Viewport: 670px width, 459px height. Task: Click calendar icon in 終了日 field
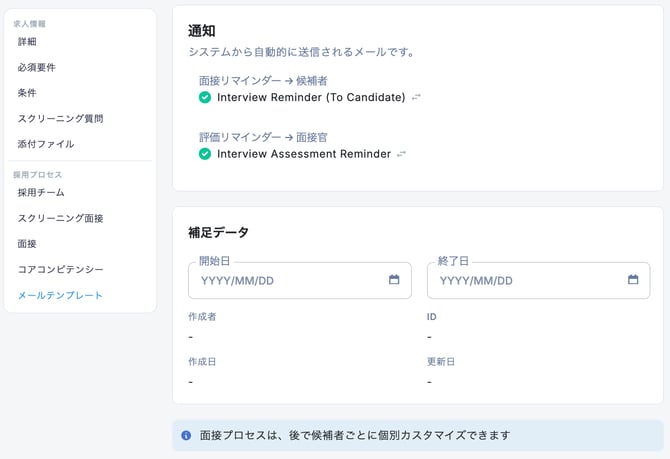point(633,280)
